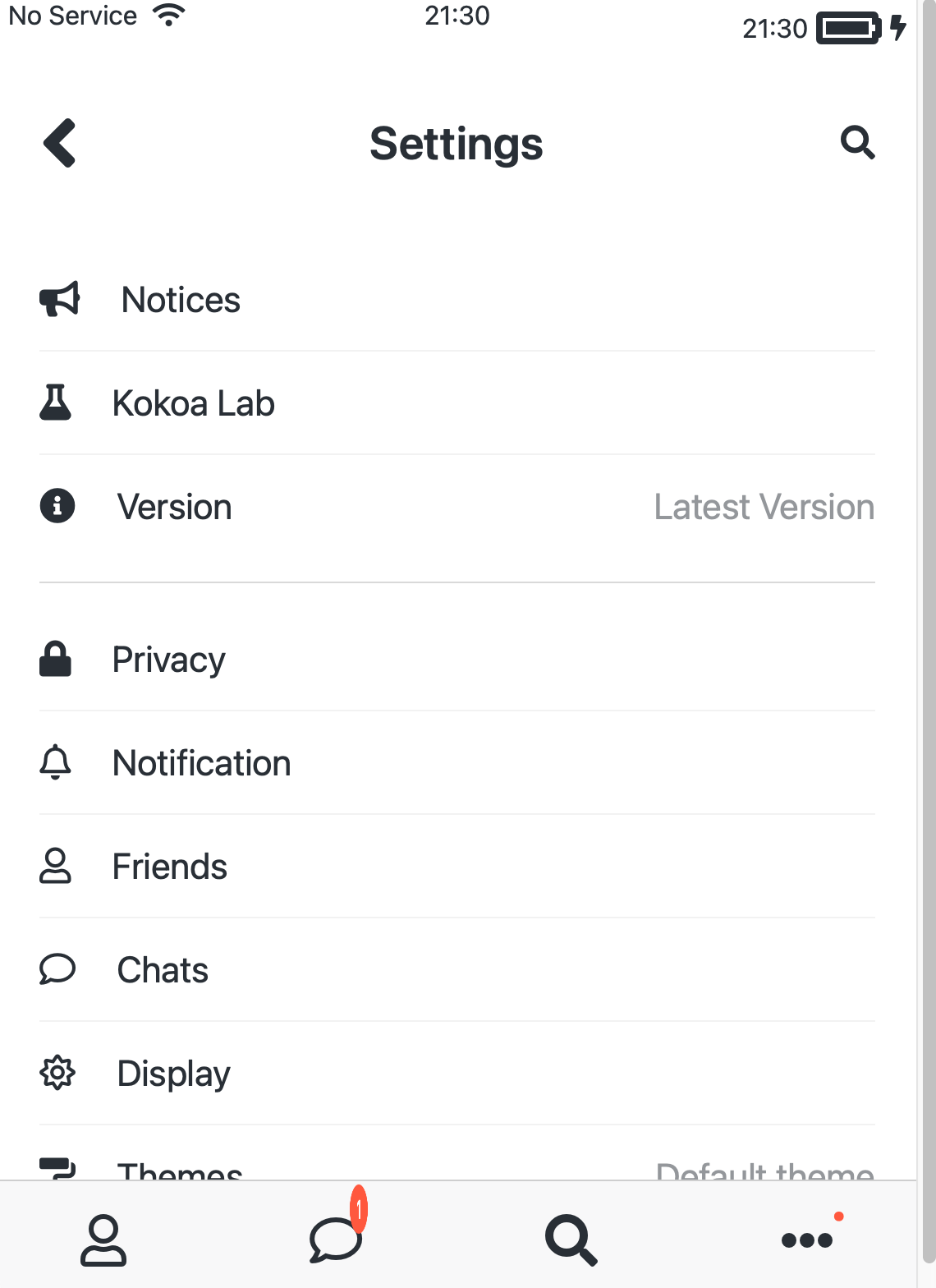Go back using the left chevron
Image resolution: width=936 pixels, height=1288 pixels.
58,143
